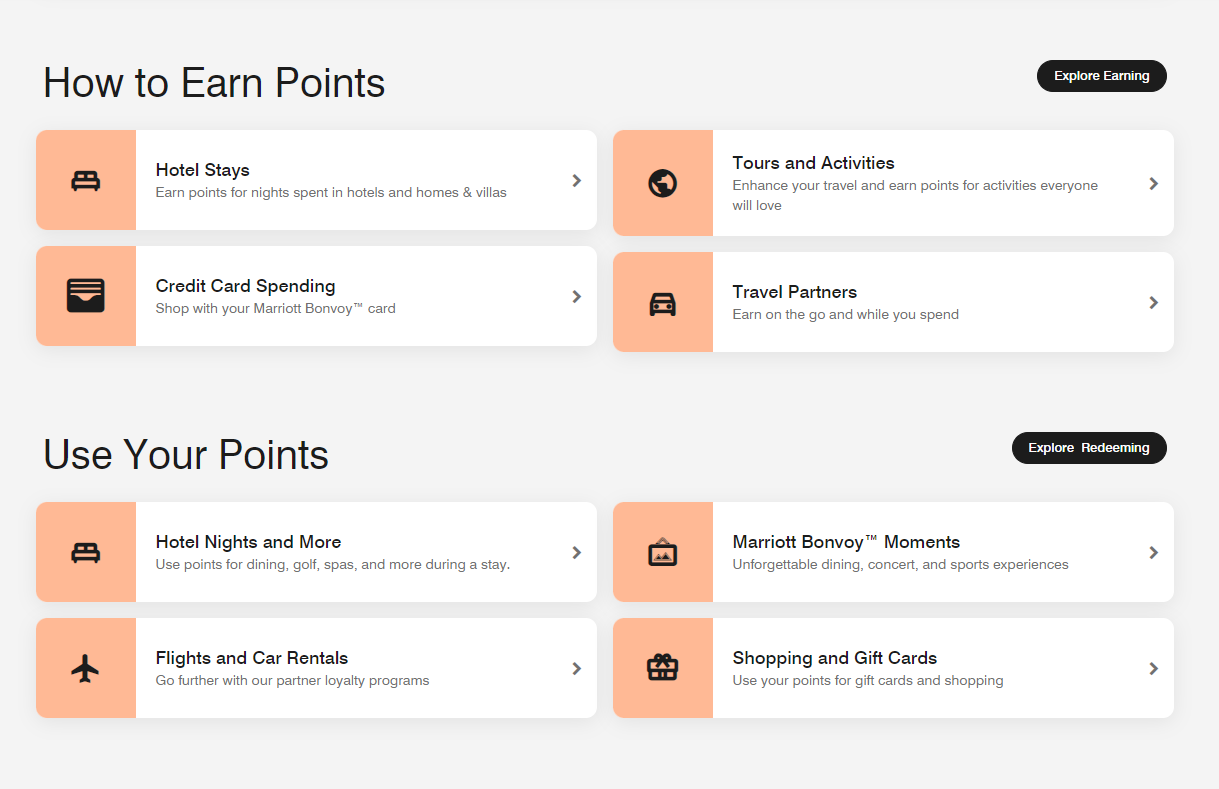Open the Flights and Car Rentals chevron

click(577, 668)
